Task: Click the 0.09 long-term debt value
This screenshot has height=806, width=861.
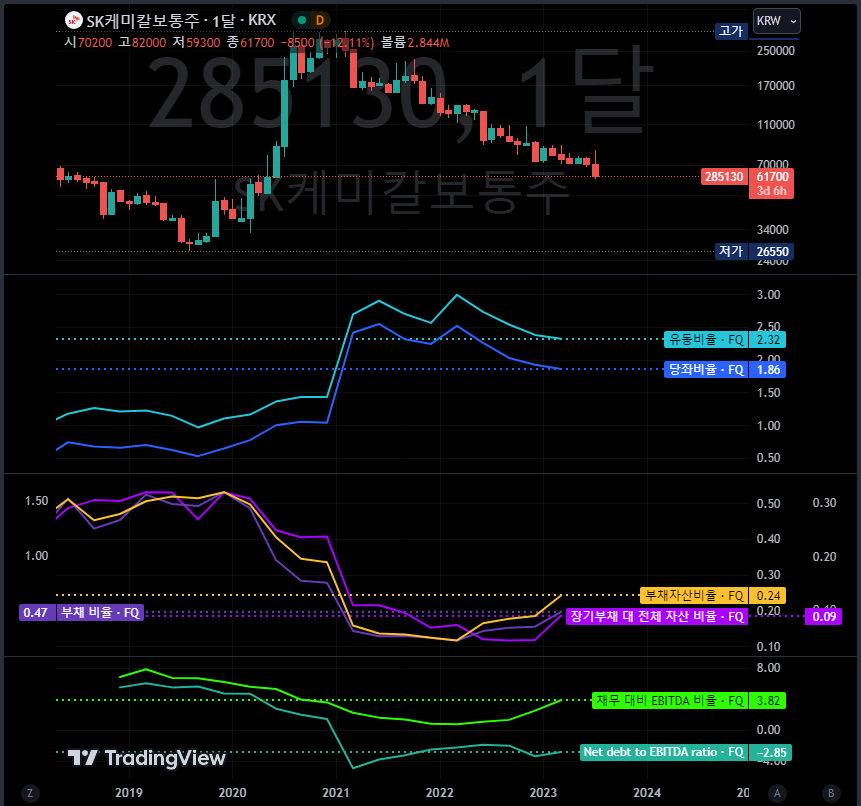Action: coord(824,617)
